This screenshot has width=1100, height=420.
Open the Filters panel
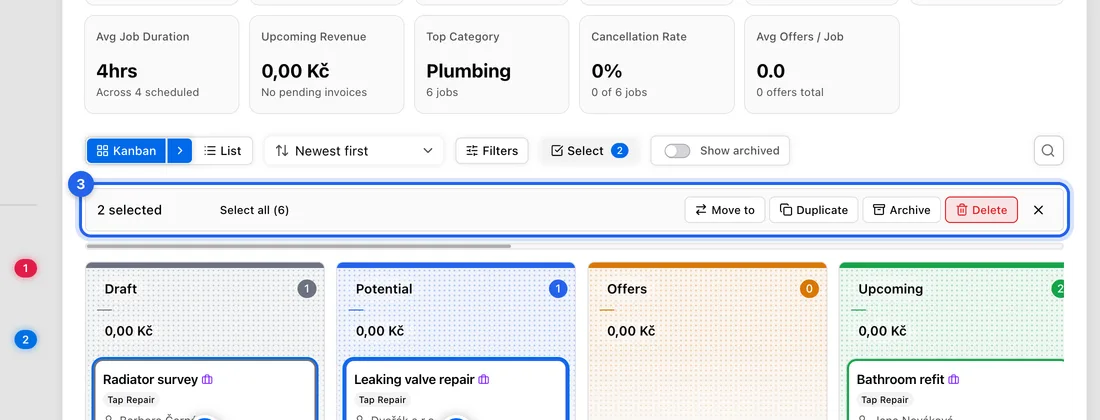(x=492, y=151)
